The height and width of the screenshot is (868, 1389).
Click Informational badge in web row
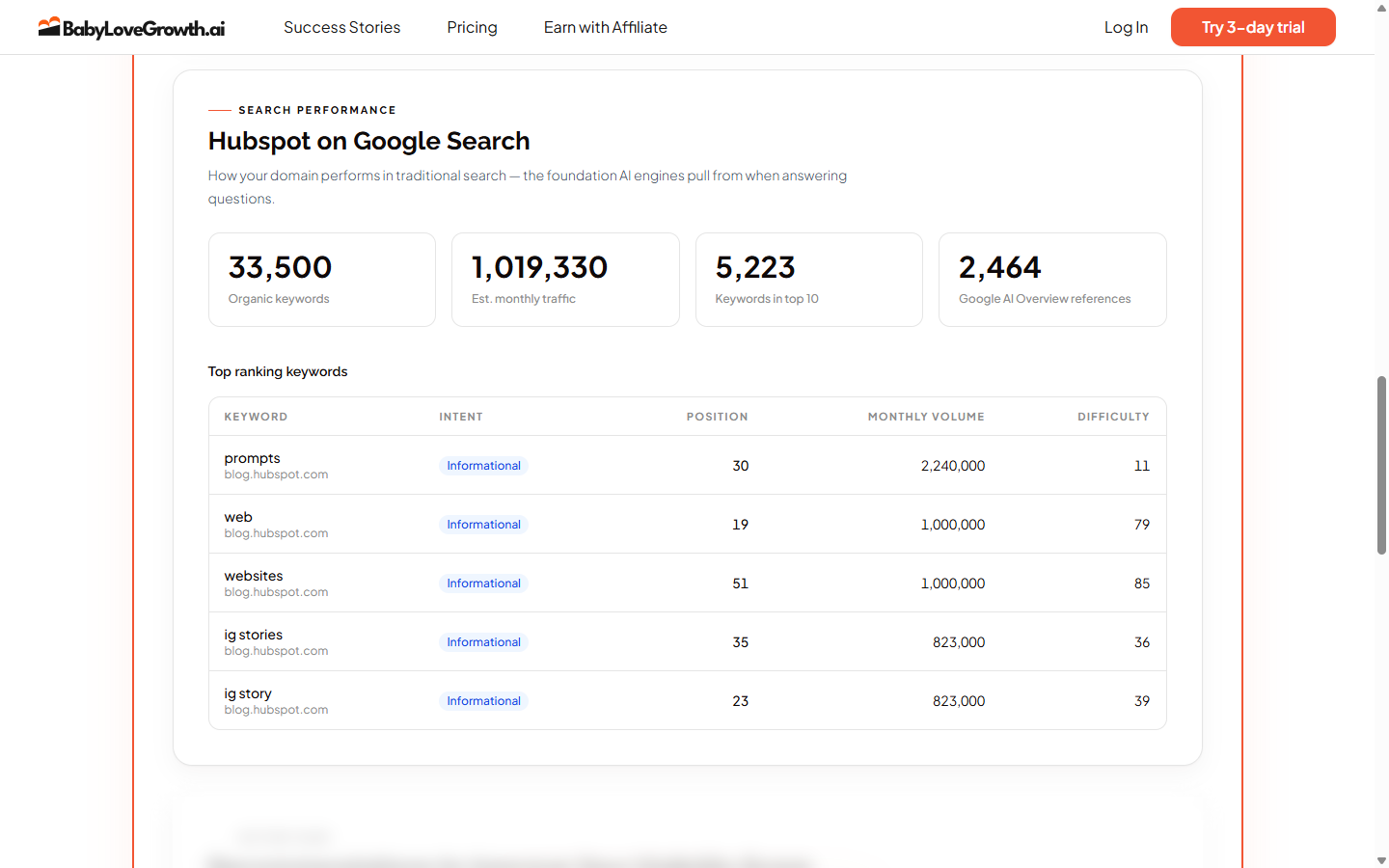tap(483, 525)
